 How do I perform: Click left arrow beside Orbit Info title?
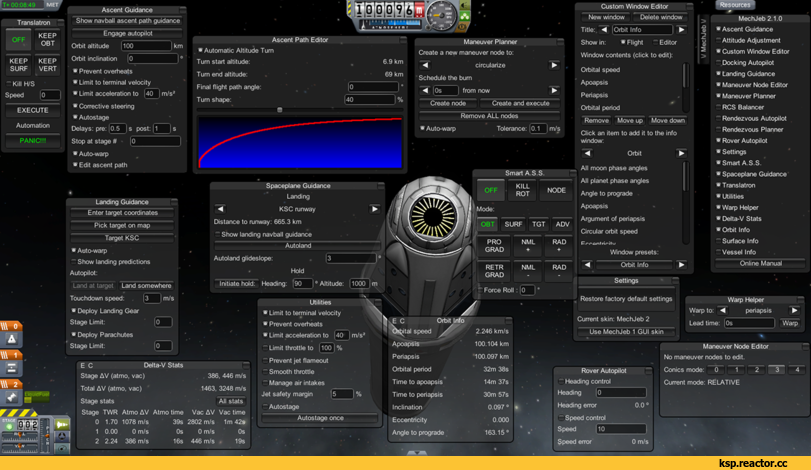[x=603, y=30]
